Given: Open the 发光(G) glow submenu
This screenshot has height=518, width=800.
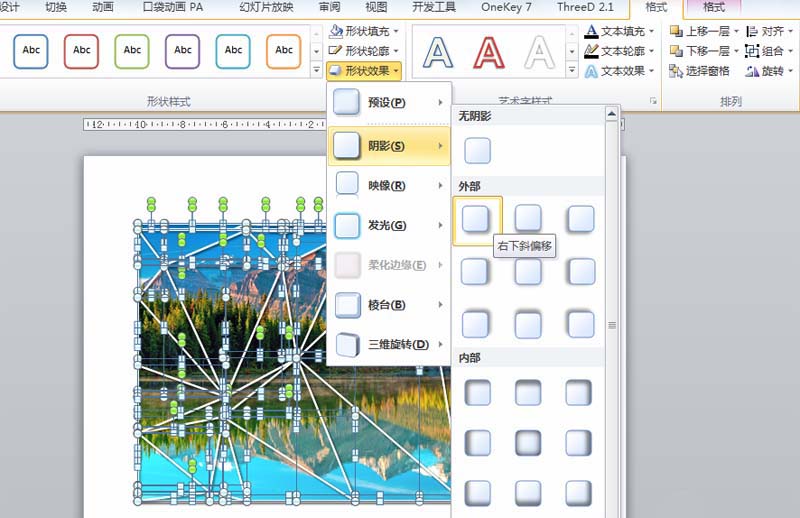Looking at the screenshot, I should (x=389, y=225).
